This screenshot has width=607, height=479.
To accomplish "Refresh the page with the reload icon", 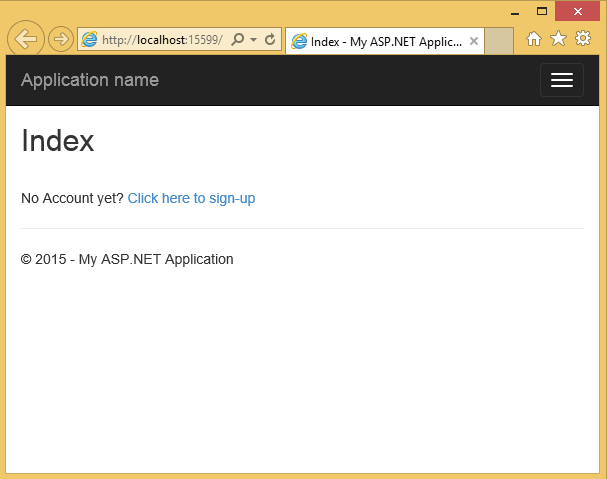I will pyautogui.click(x=270, y=39).
